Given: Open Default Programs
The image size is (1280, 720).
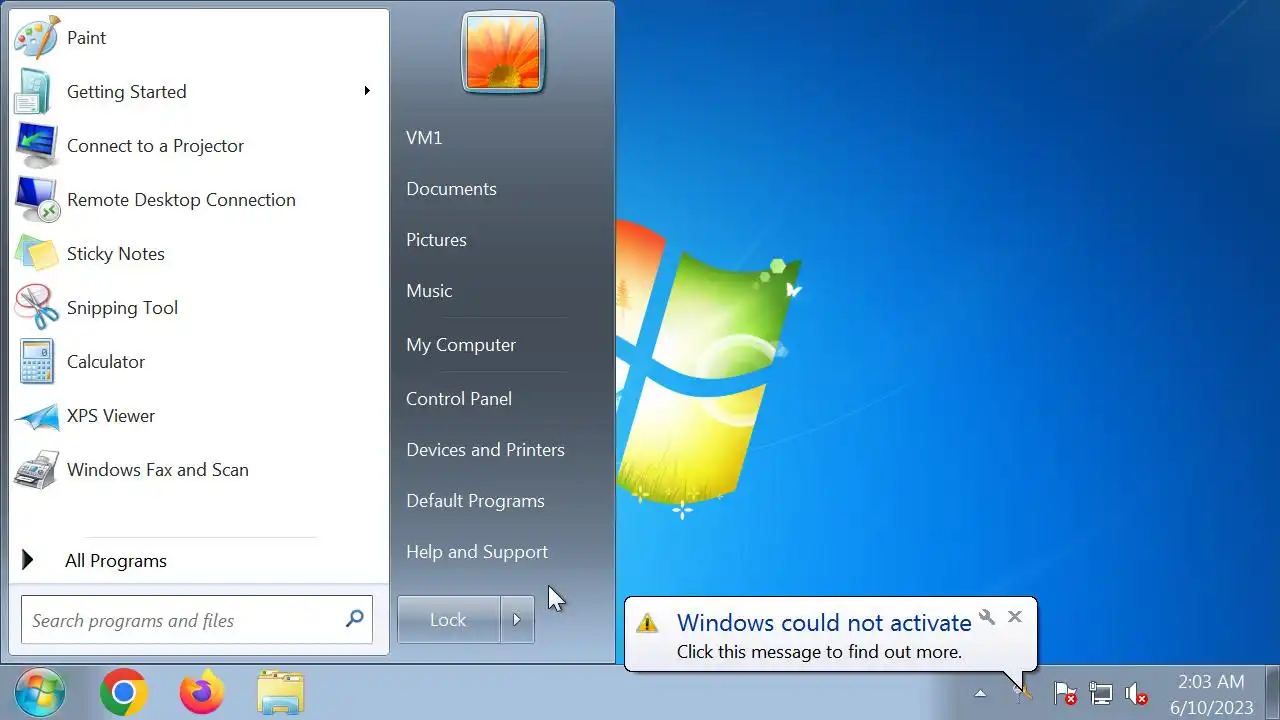Looking at the screenshot, I should (475, 501).
